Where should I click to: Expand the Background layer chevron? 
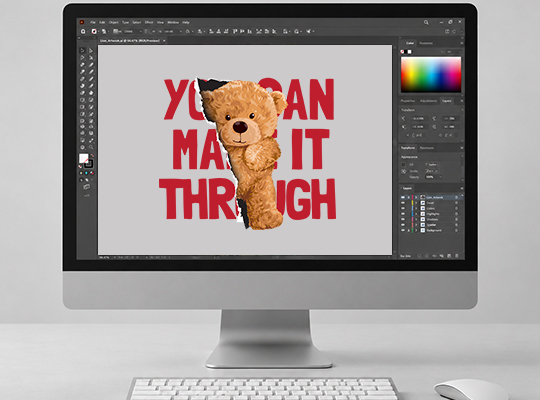coord(416,230)
